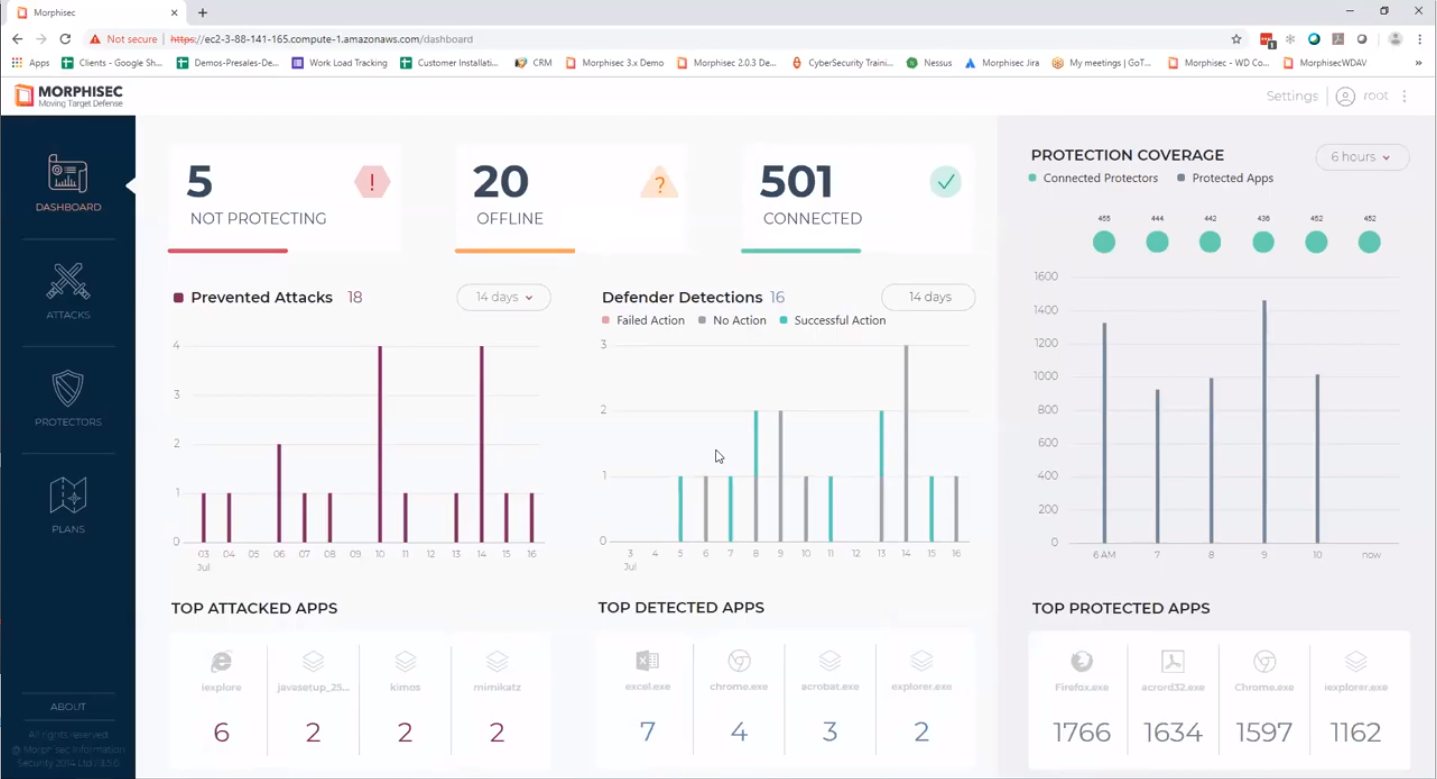1437x779 pixels.
Task: Open the ABOUT sidebar item
Action: (68, 706)
